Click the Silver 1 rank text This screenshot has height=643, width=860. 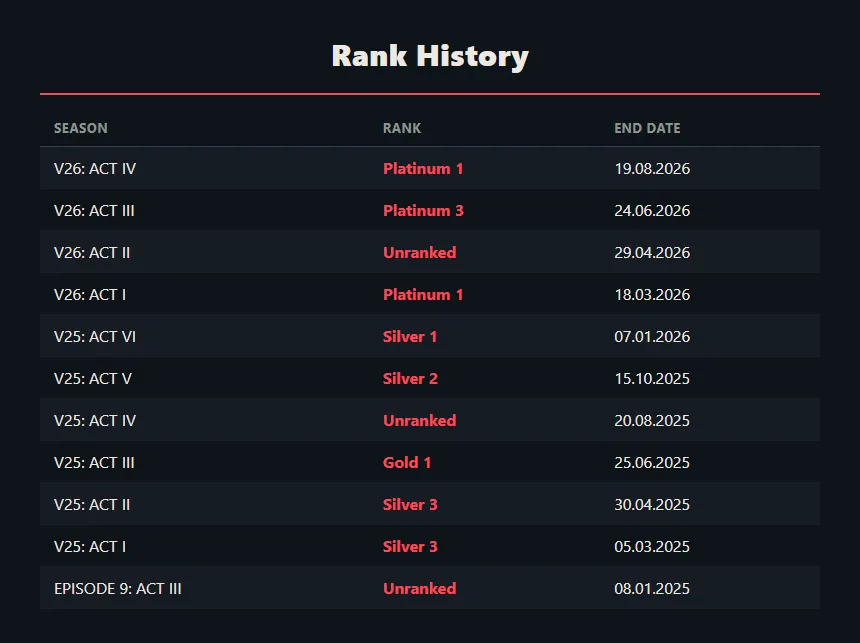click(x=410, y=336)
